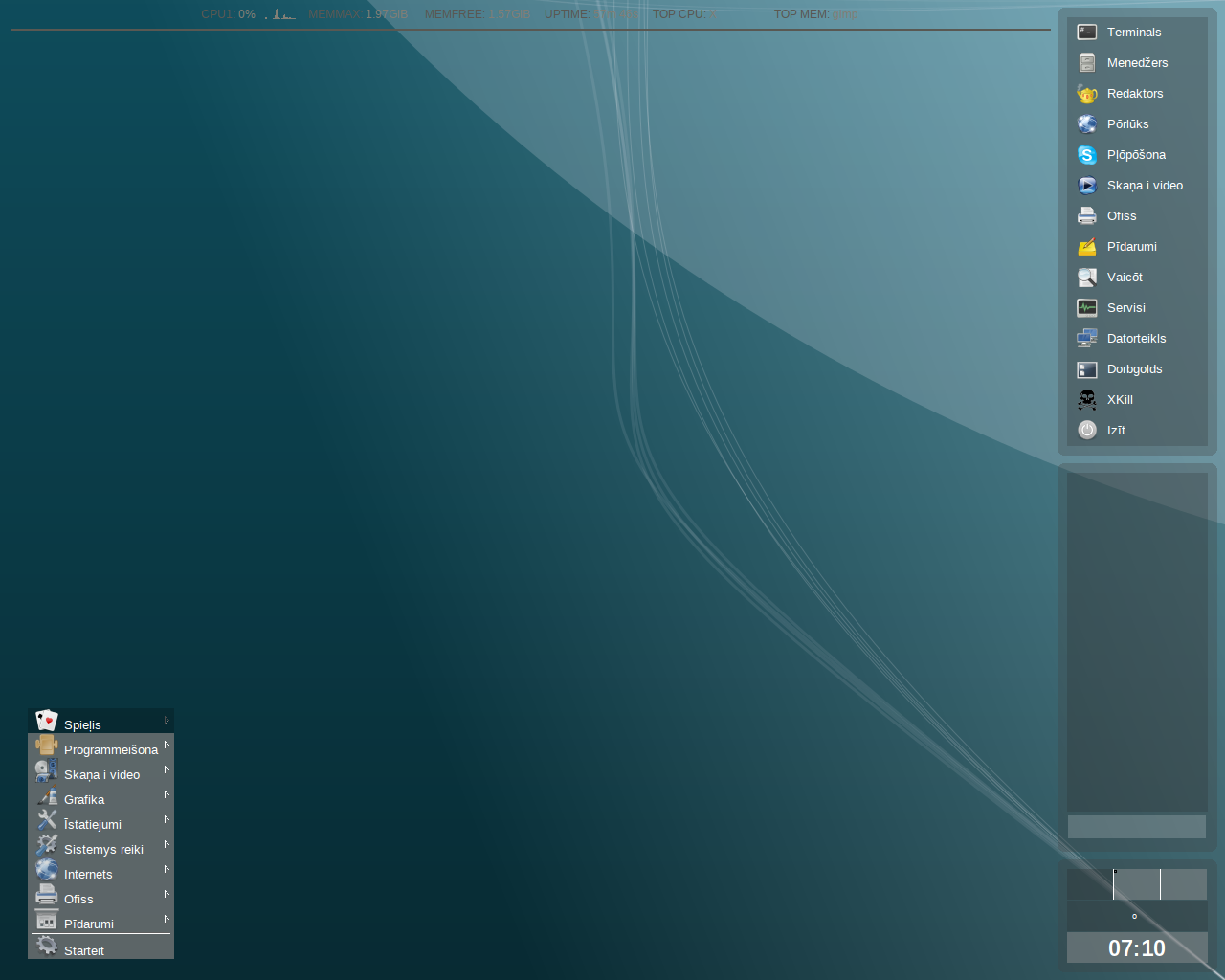Choose the Dorbgolds entry in launcher panel
Screen dimensions: 1225x980
click(1137, 369)
